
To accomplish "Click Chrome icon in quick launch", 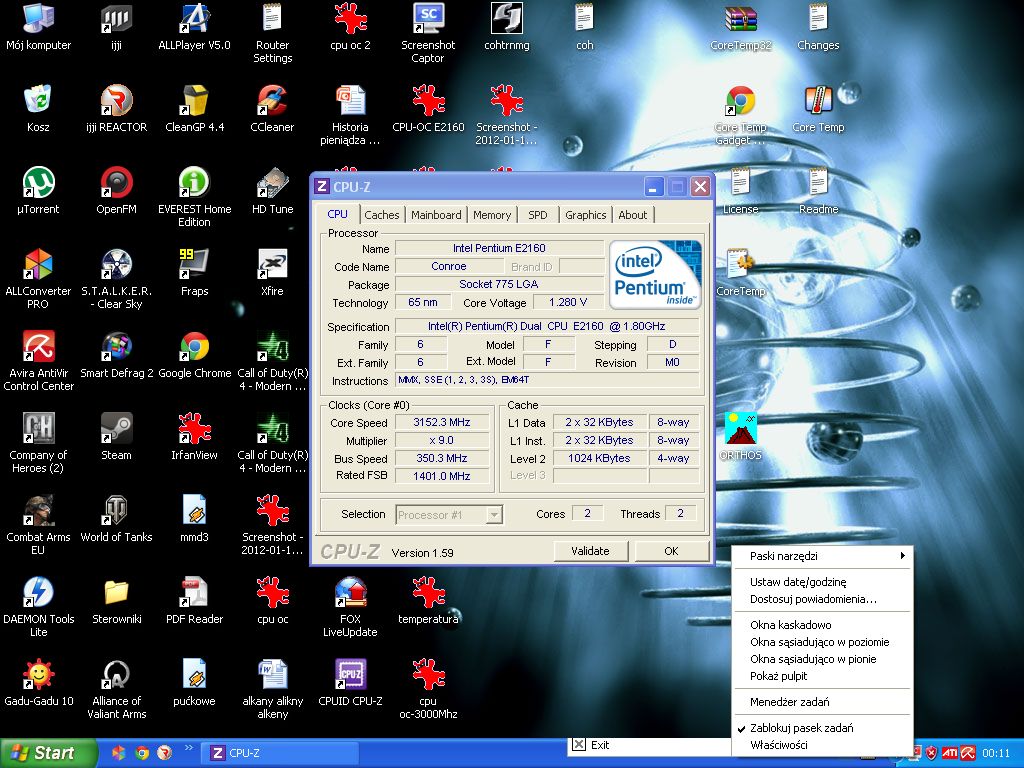I will pos(141,753).
